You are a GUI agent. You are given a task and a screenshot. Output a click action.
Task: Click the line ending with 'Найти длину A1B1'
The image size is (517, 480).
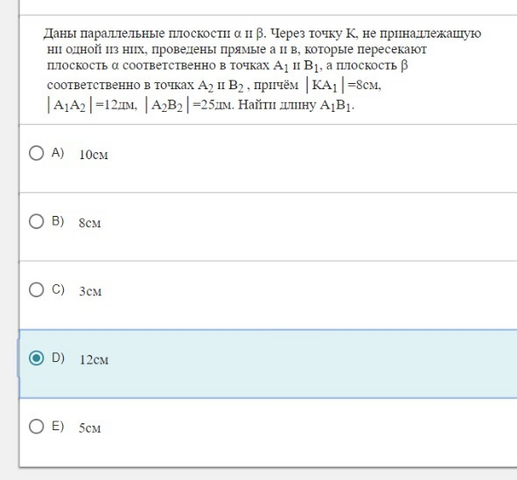[x=201, y=105]
